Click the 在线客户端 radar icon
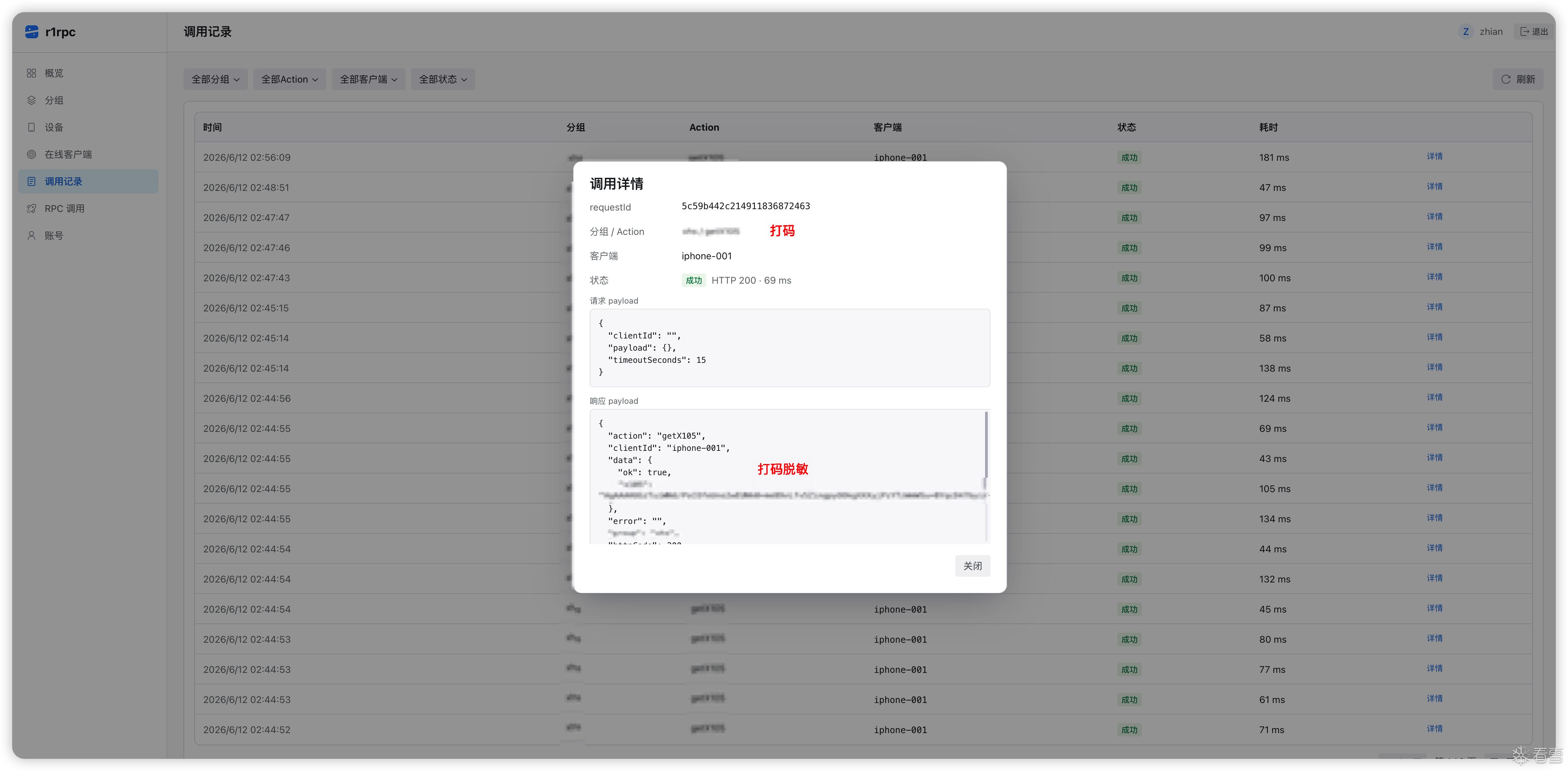The height and width of the screenshot is (771, 1568). 32,155
